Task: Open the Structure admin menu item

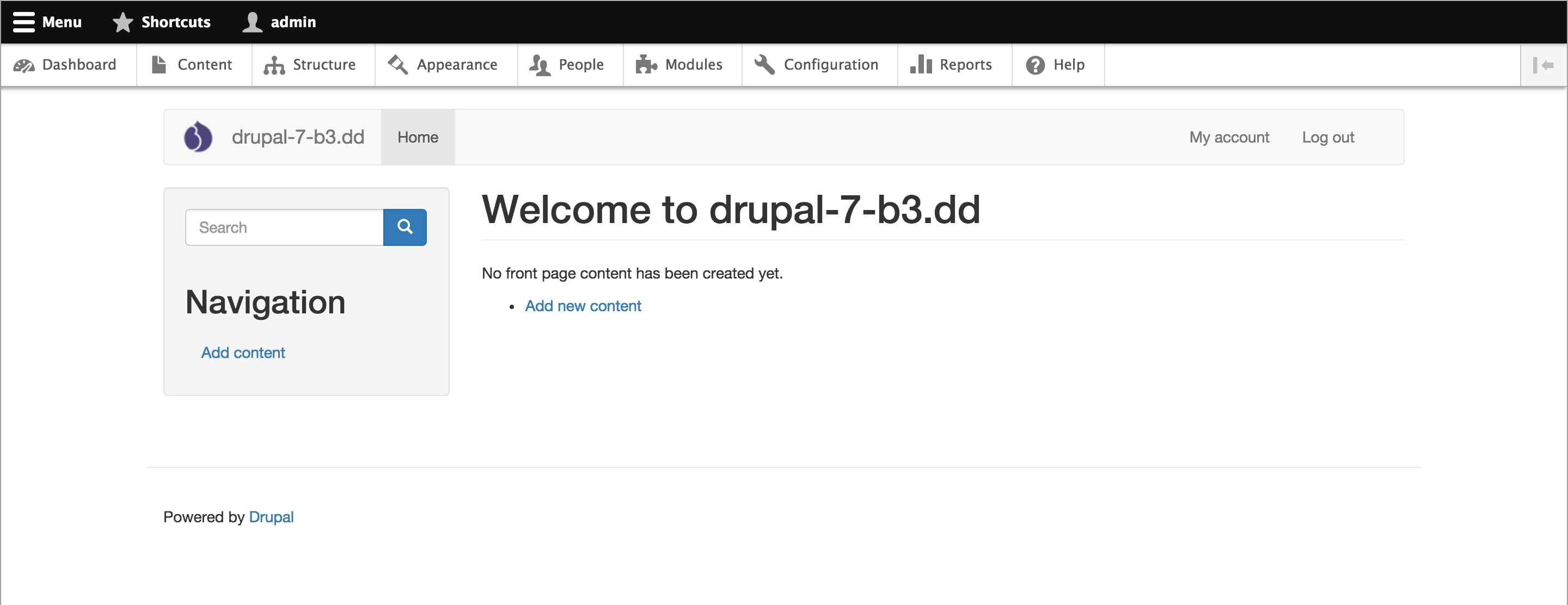Action: (x=314, y=65)
